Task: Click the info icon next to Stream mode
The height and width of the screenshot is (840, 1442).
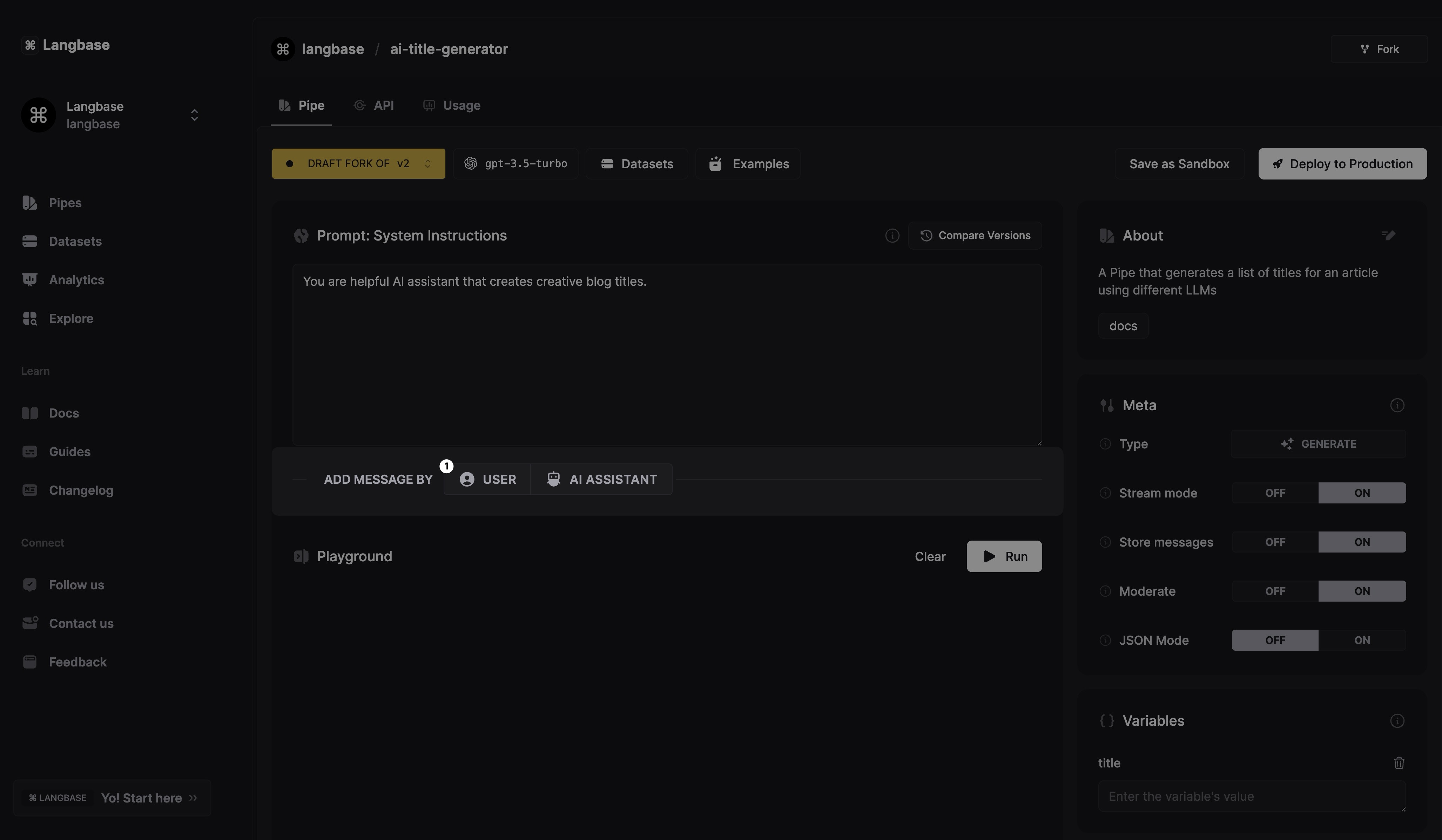Action: [1105, 493]
